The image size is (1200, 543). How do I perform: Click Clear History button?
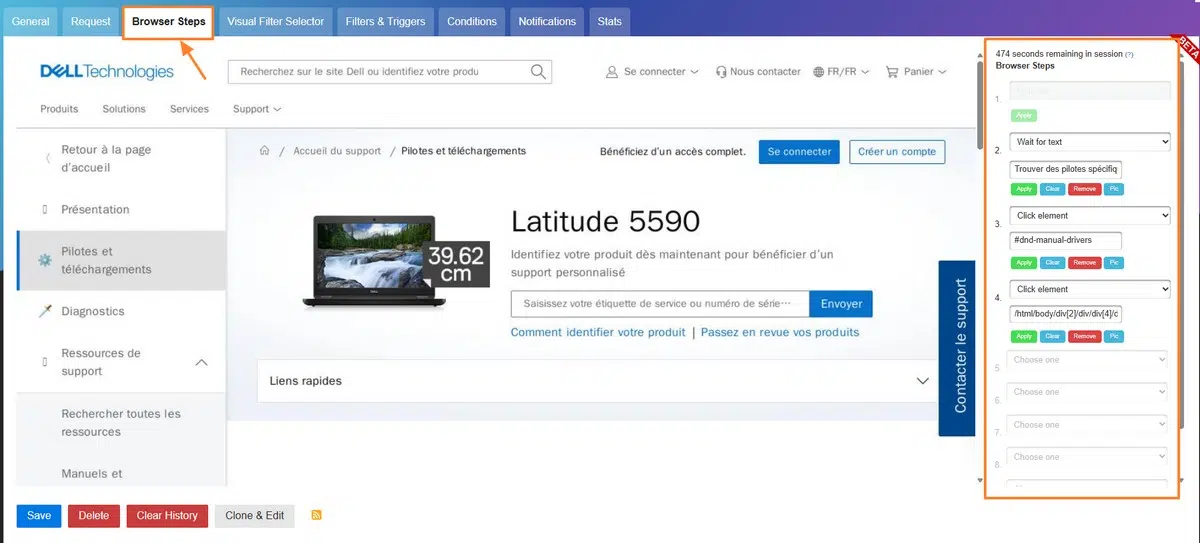click(x=167, y=515)
